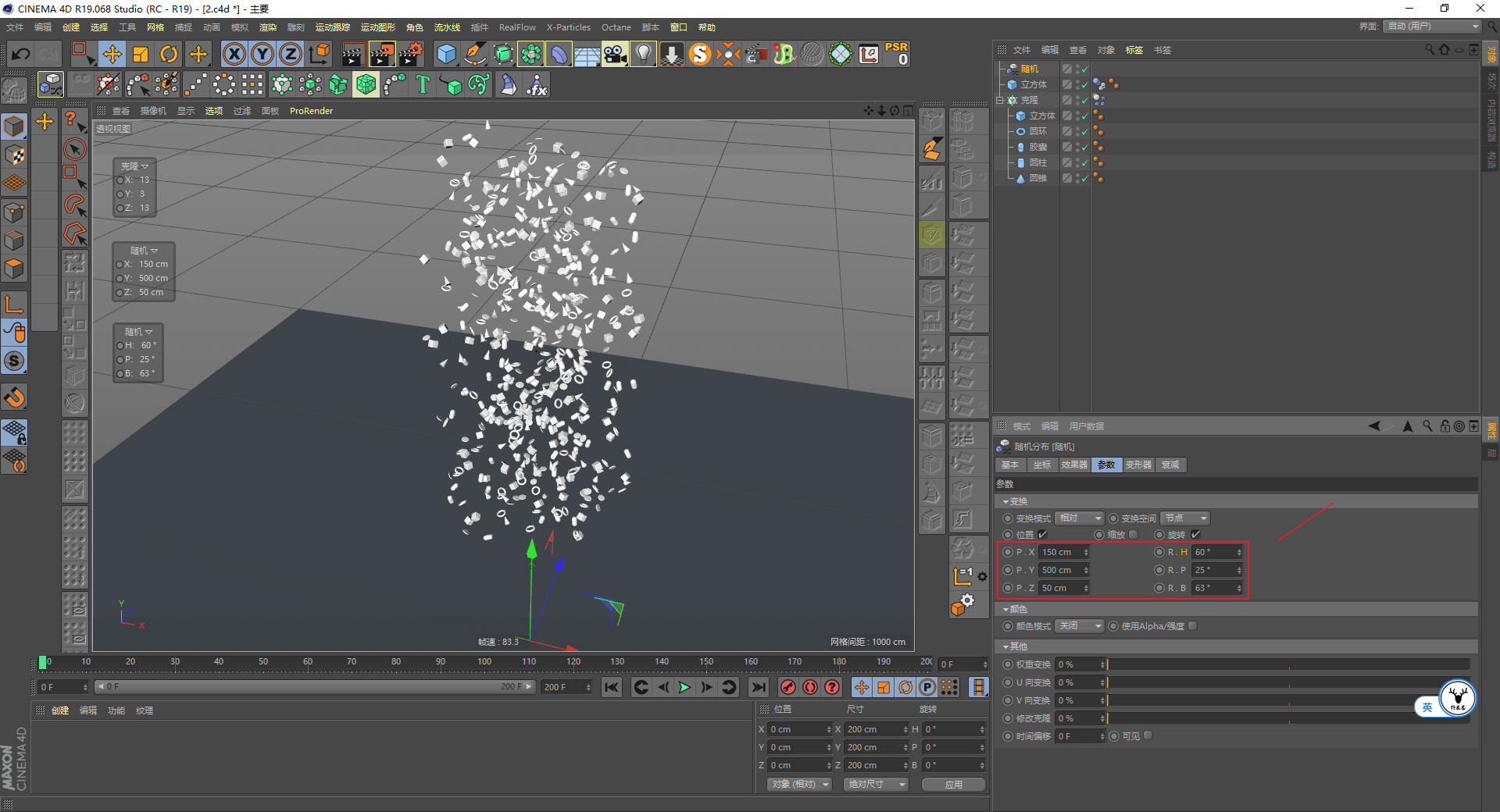Click the Grid Array arrangement icon

click(x=252, y=84)
